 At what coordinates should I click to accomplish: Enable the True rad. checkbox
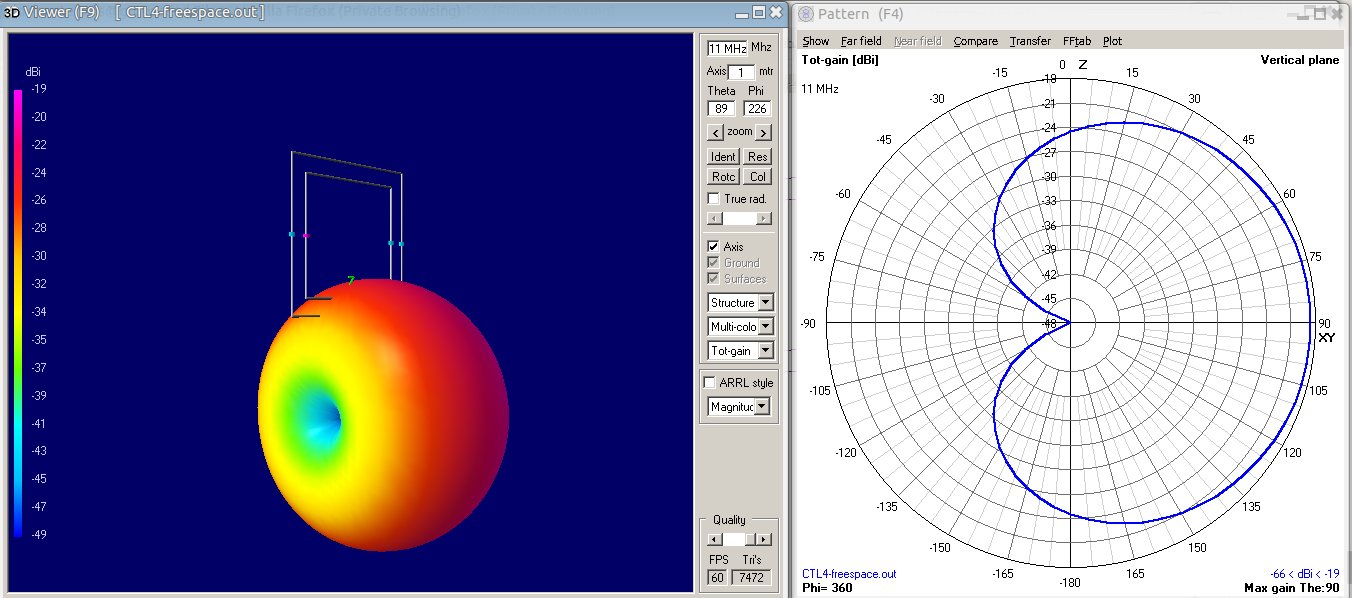[x=714, y=198]
